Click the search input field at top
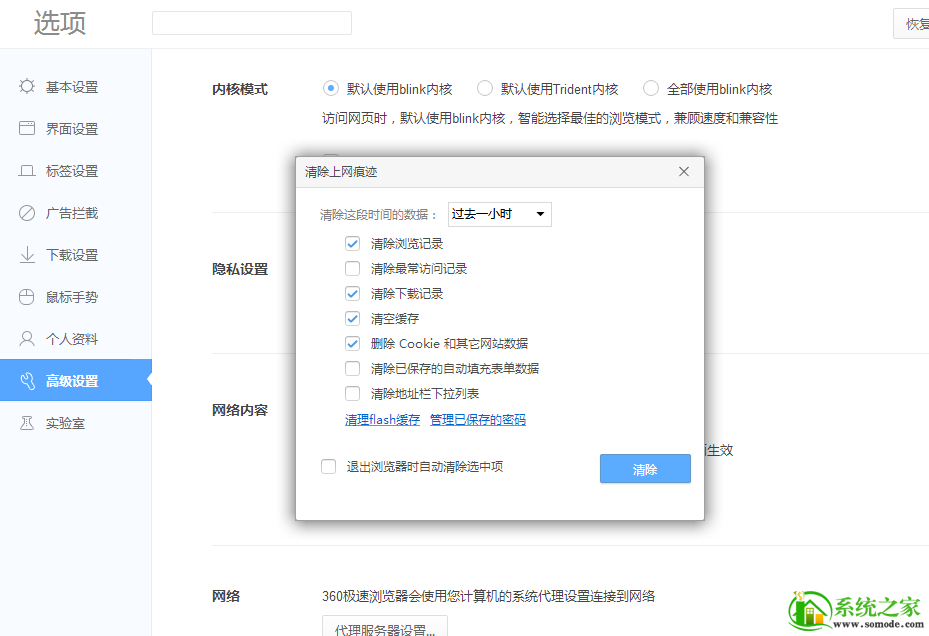The height and width of the screenshot is (636, 929). (x=251, y=22)
